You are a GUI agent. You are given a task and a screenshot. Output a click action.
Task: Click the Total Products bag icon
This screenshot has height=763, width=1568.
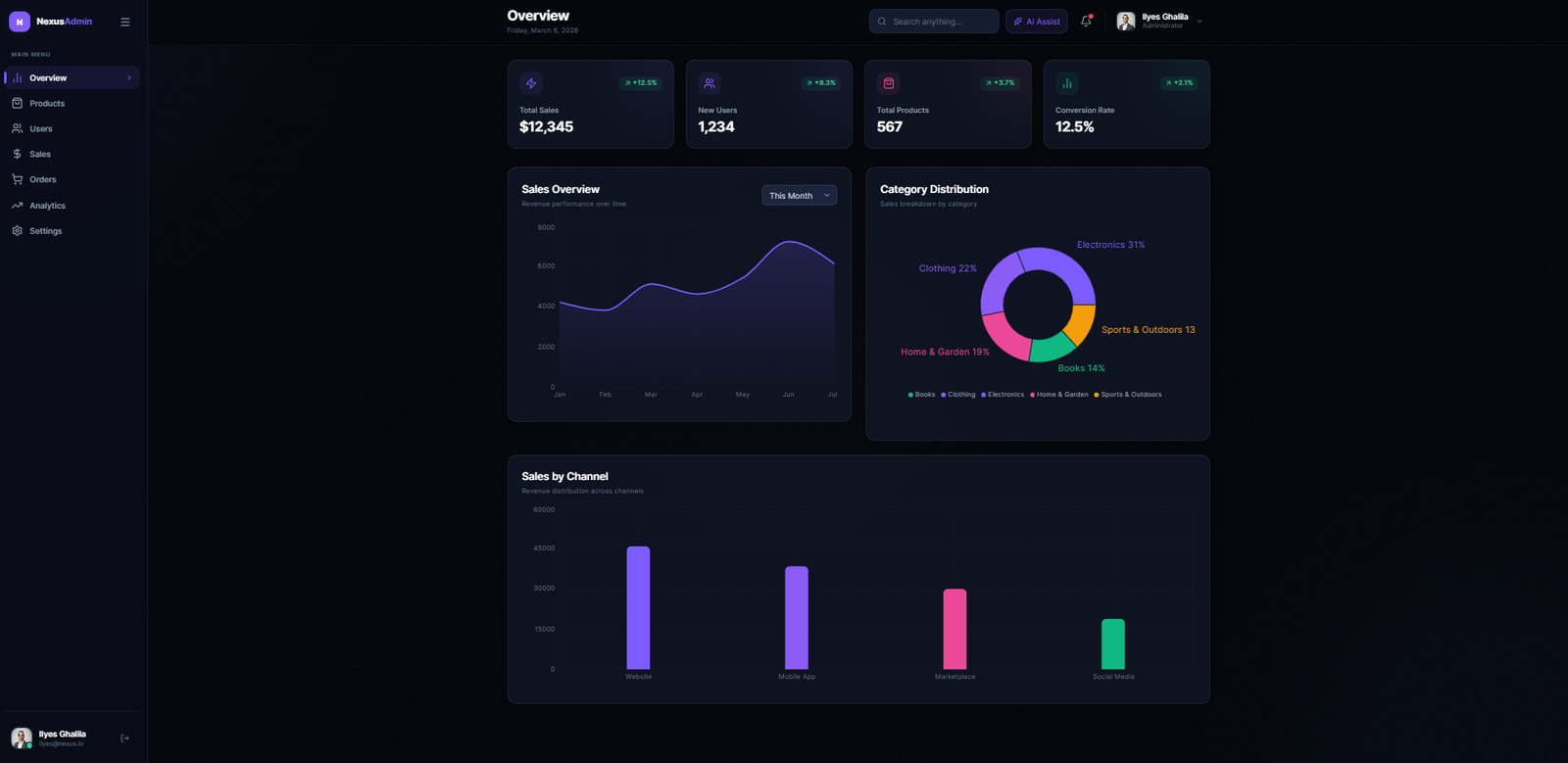click(889, 83)
